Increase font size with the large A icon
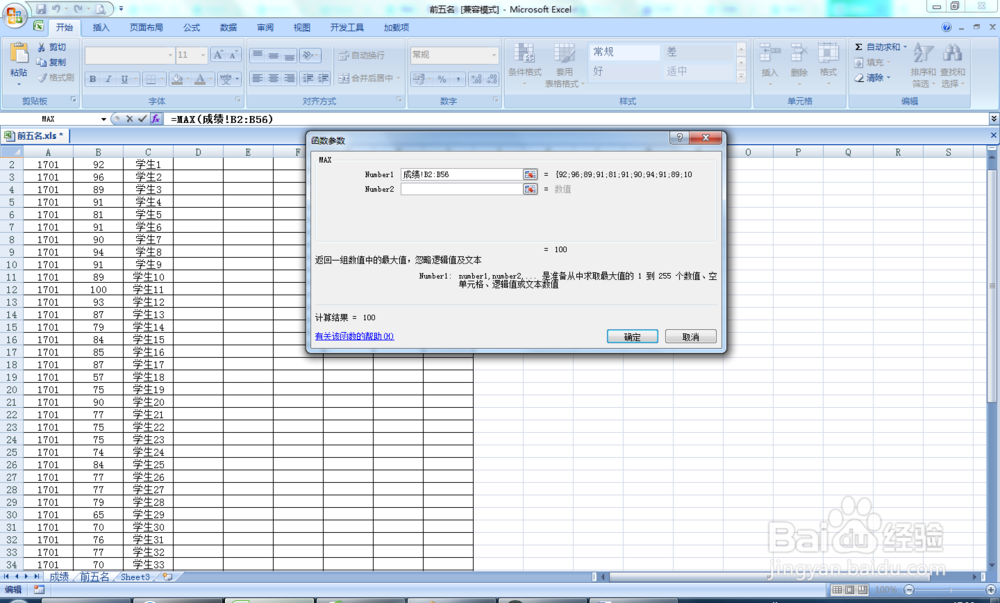Screen dimensions: 1000x603 coord(218,55)
